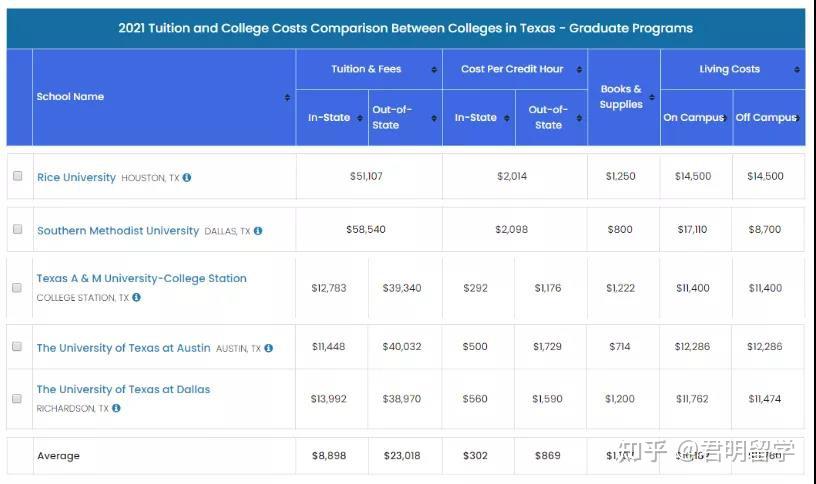Click info icon beside Richardson, TX

pyautogui.click(x=116, y=408)
